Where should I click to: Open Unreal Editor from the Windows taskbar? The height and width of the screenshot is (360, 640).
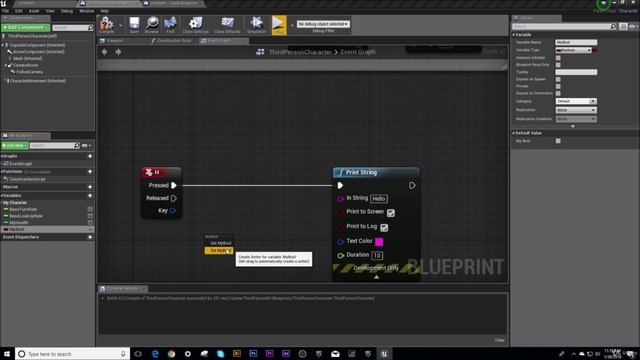pos(384,354)
